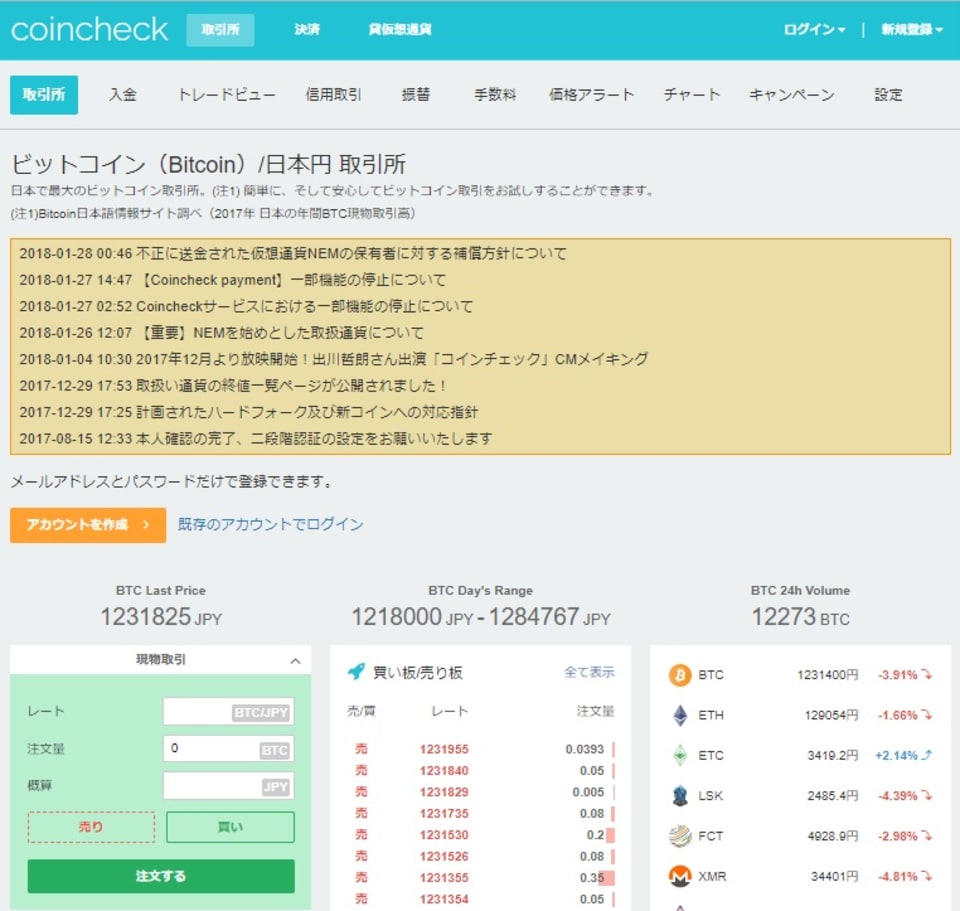Open the 手数料 navigation item
Image resolution: width=960 pixels, height=911 pixels.
(x=495, y=95)
